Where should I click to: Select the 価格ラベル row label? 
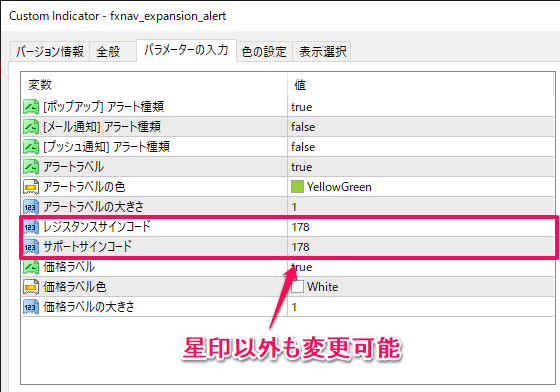[69, 267]
